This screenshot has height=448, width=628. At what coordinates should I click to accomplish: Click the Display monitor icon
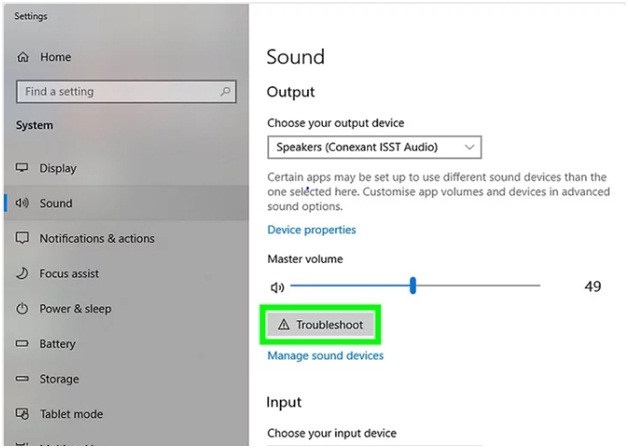[22, 168]
